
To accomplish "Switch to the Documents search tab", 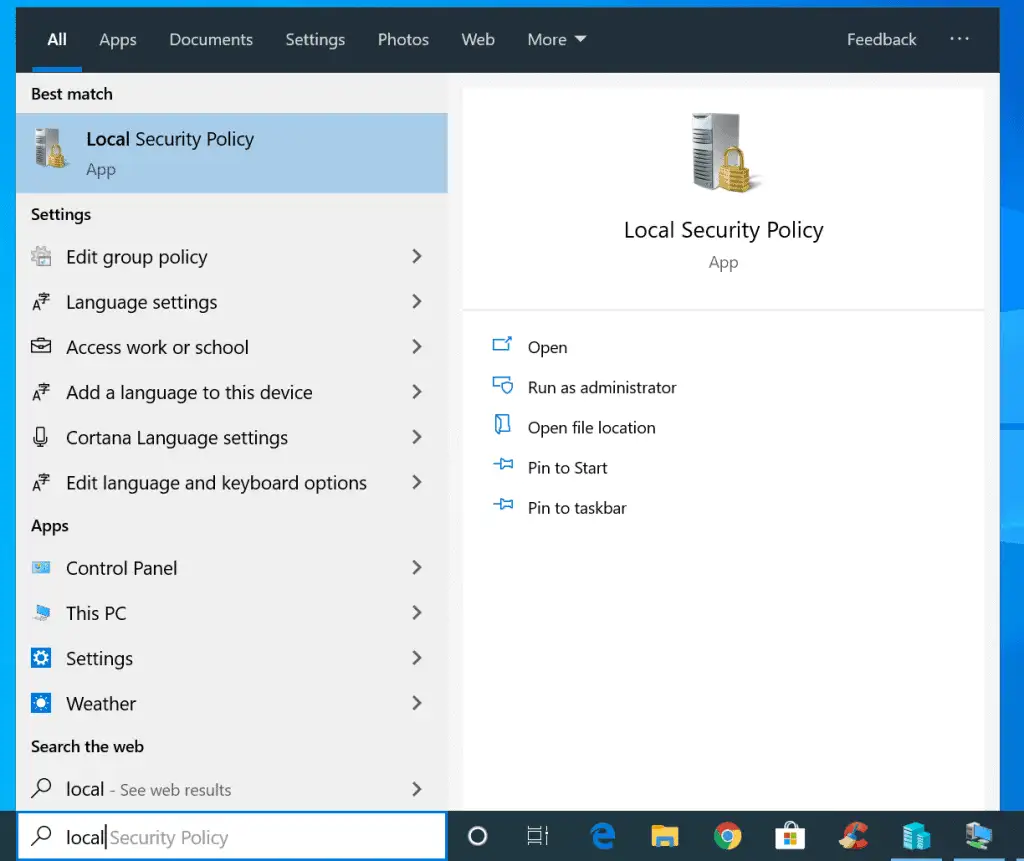I will point(211,40).
